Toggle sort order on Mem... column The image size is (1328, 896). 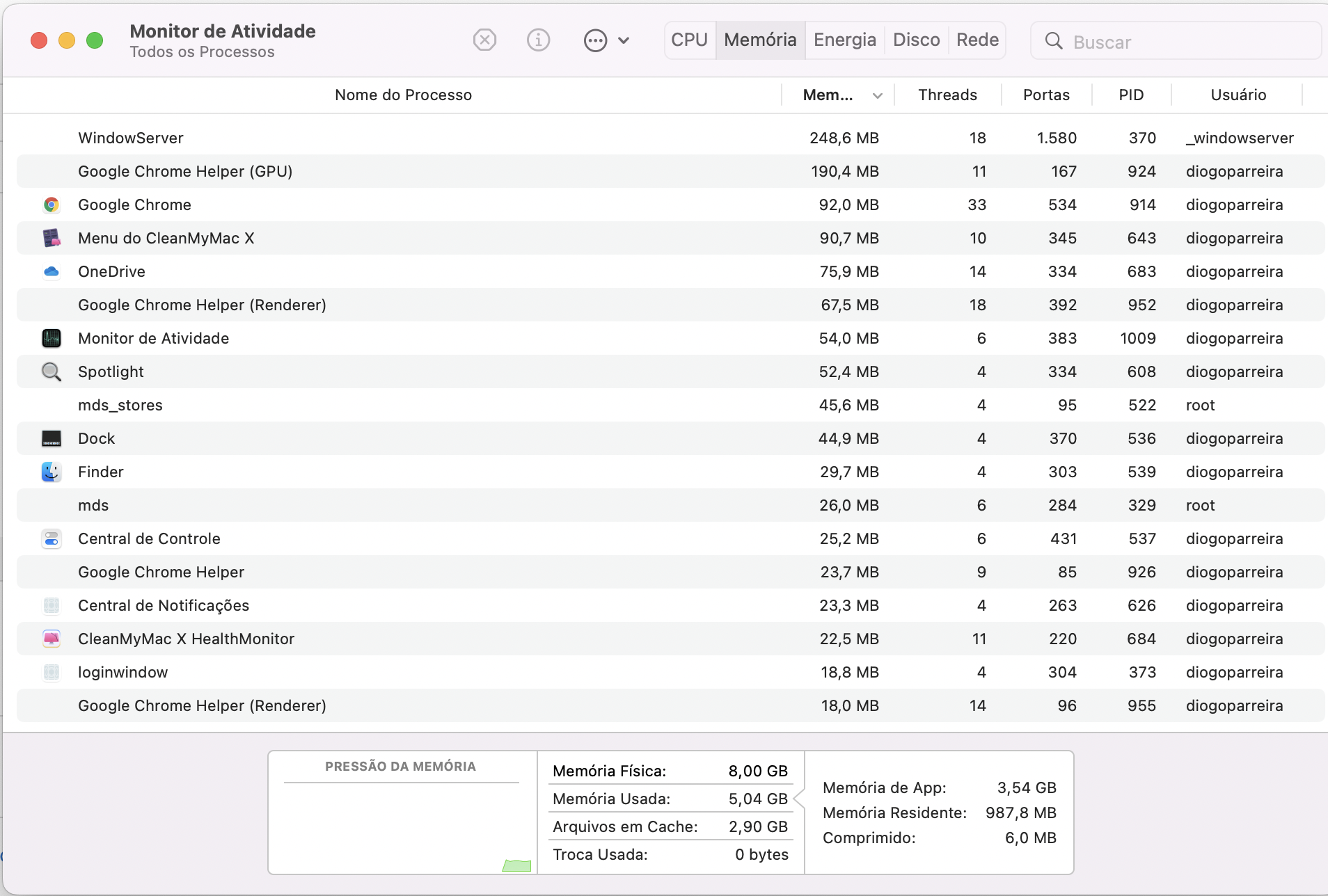coord(839,95)
